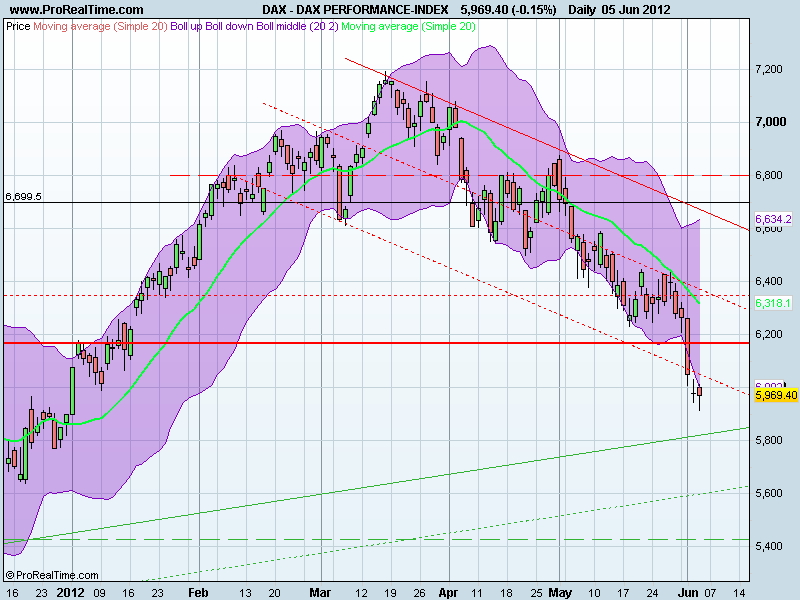This screenshot has height=600, width=800.
Task: Click the May month label on time axis
Action: (x=560, y=593)
